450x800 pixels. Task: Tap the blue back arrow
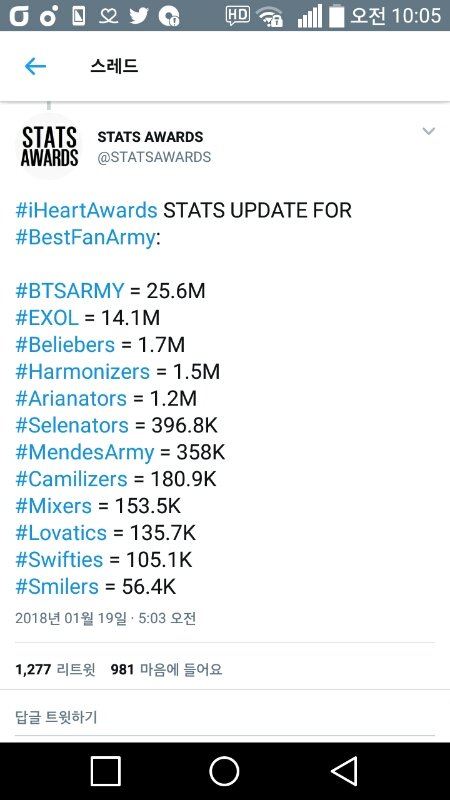(35, 66)
